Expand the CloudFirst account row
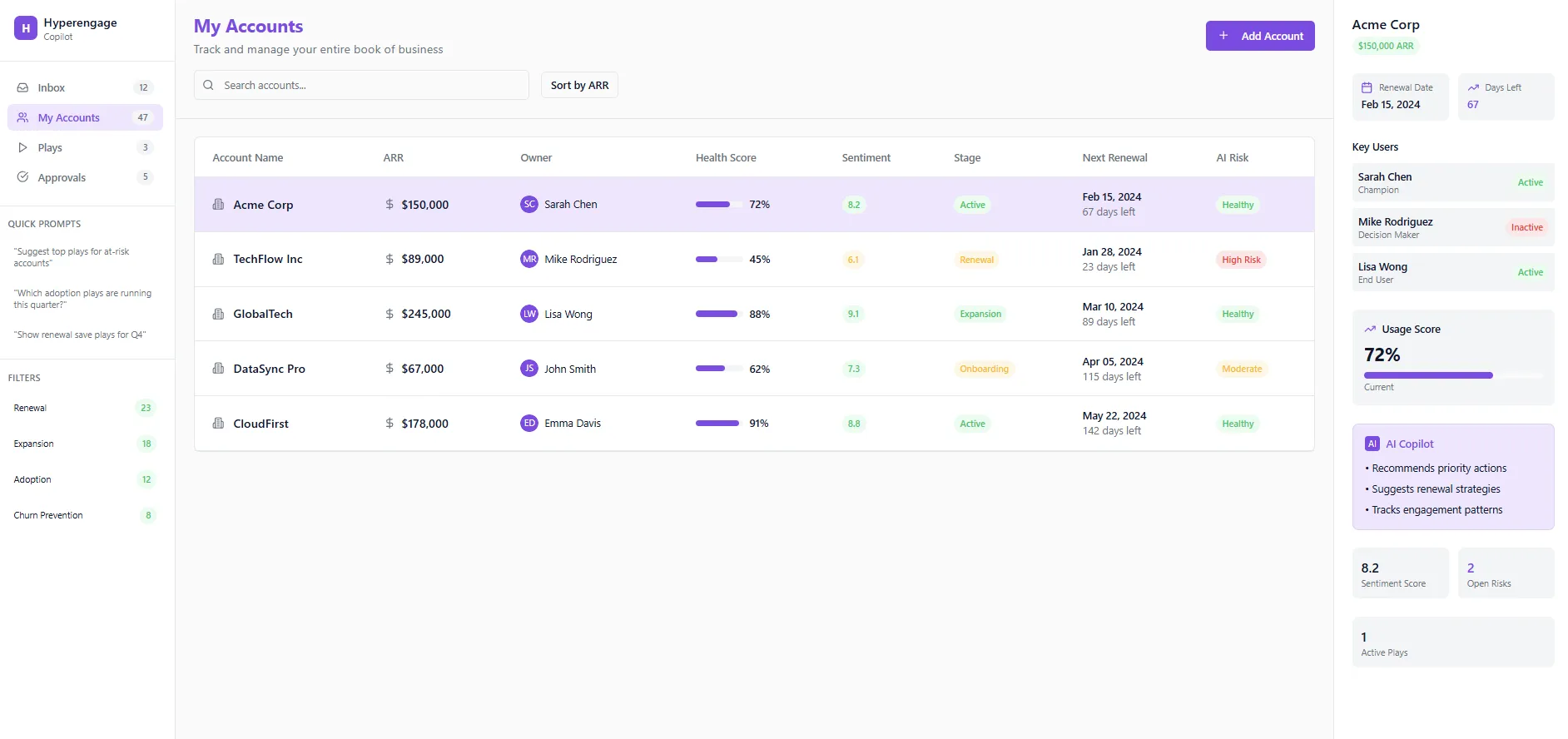The height and width of the screenshot is (739, 1568). (x=261, y=424)
